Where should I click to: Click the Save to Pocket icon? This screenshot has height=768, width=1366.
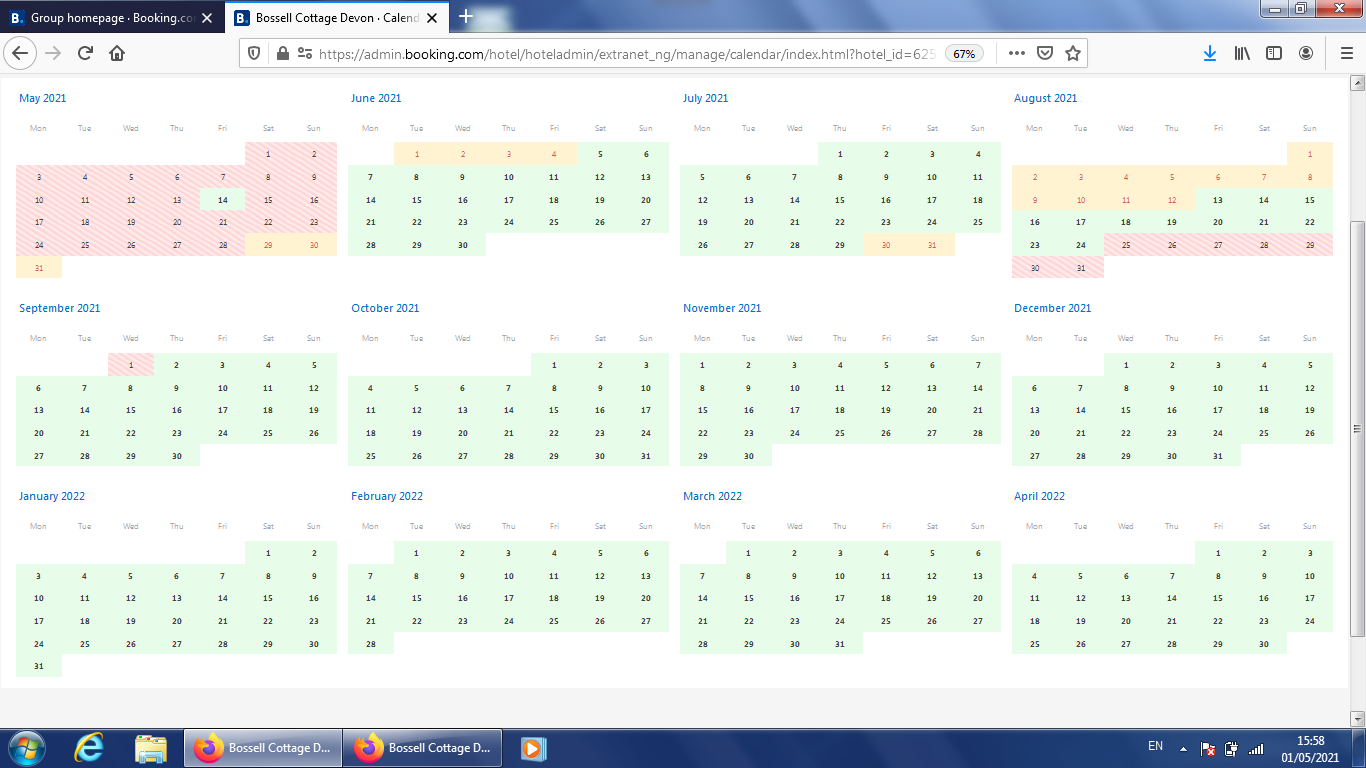pyautogui.click(x=1045, y=54)
